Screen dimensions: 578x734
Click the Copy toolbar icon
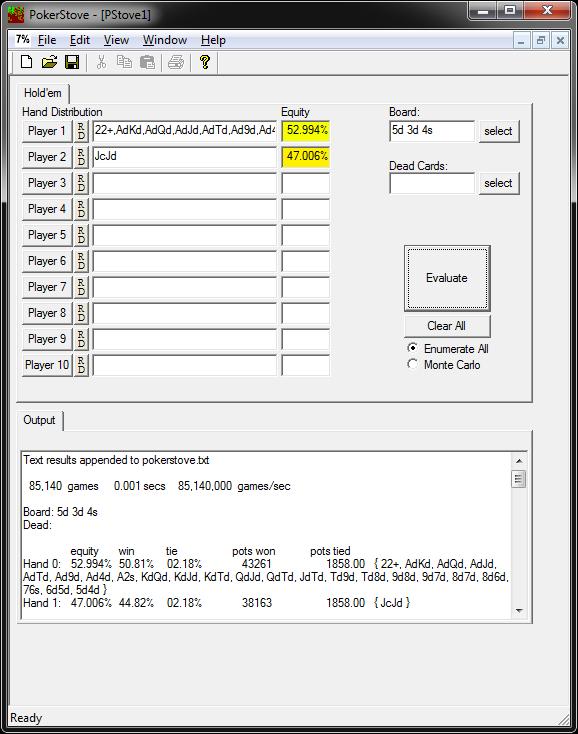124,62
